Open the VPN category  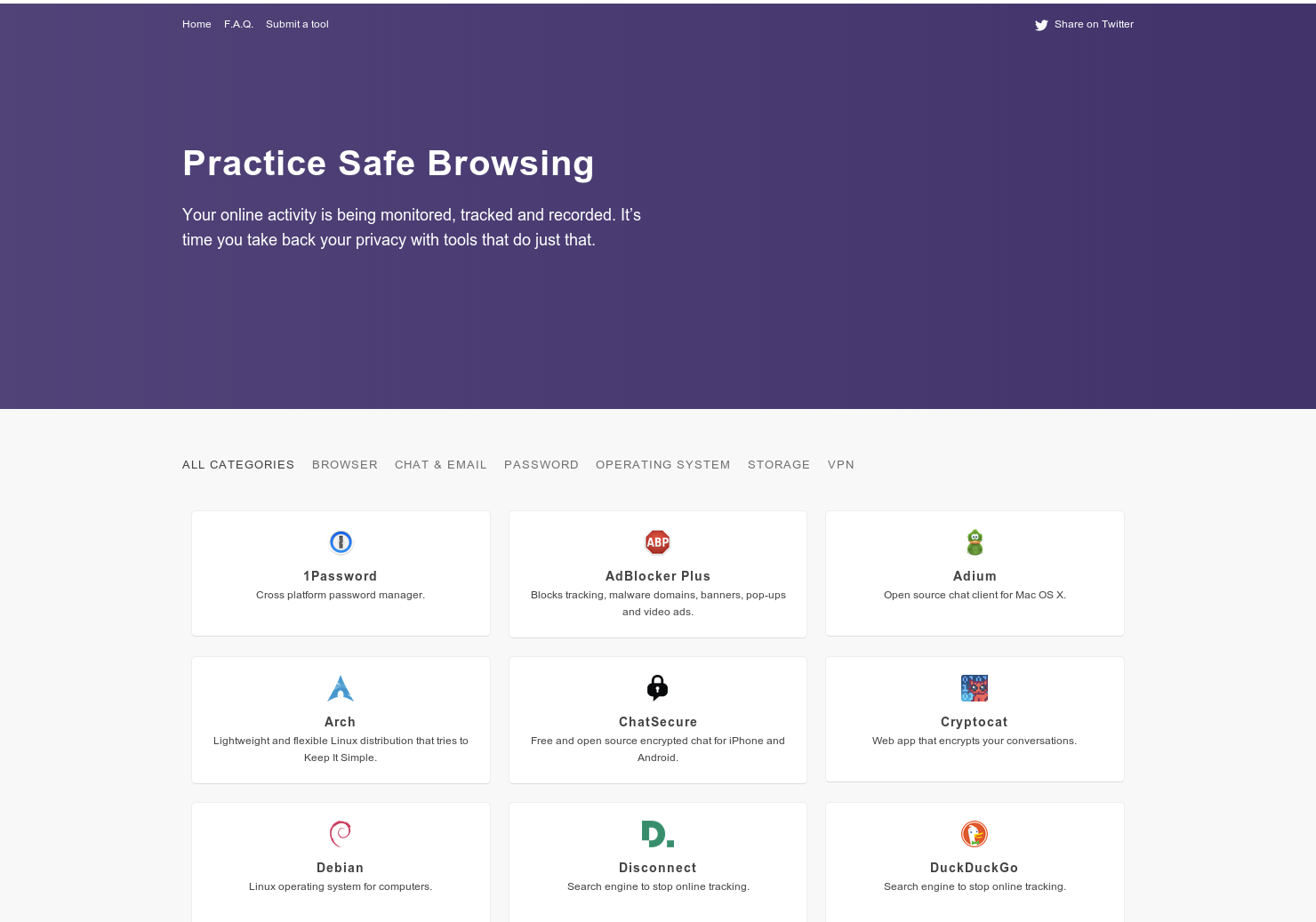coord(840,464)
